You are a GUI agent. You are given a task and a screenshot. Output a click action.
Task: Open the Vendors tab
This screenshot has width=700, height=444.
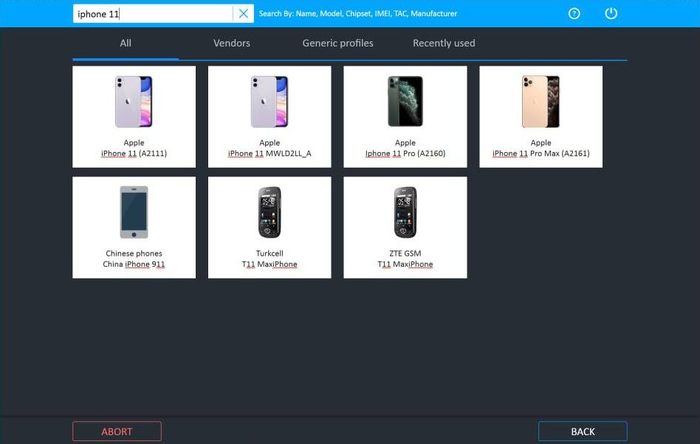[231, 43]
